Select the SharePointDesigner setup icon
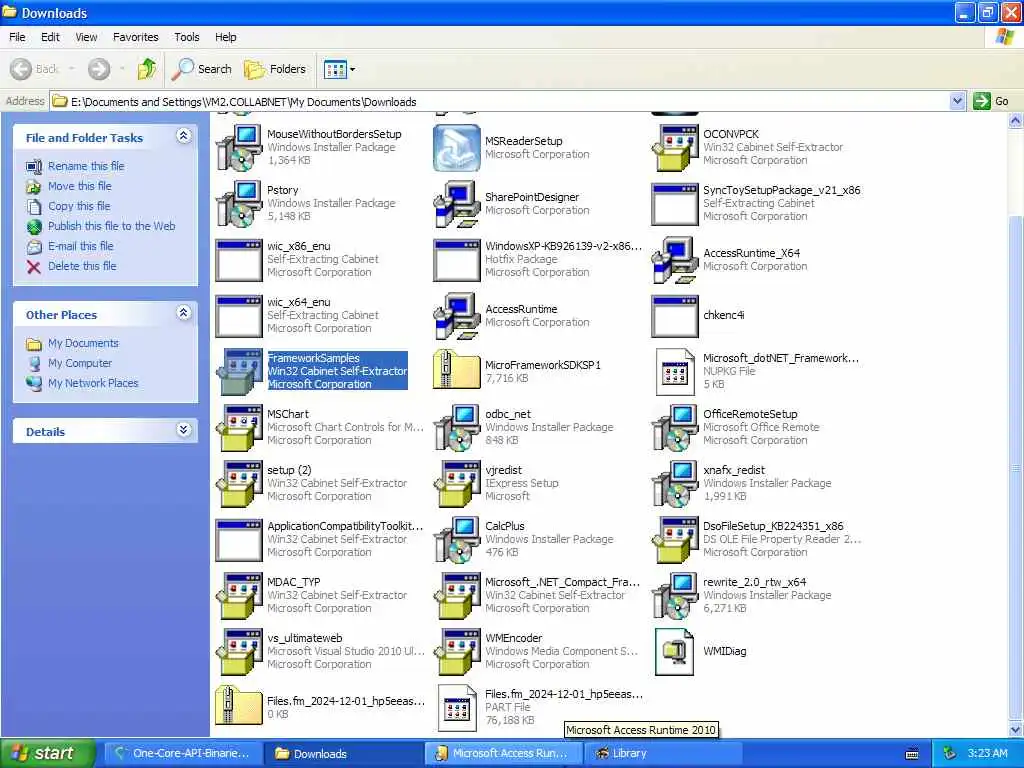 pyautogui.click(x=456, y=204)
